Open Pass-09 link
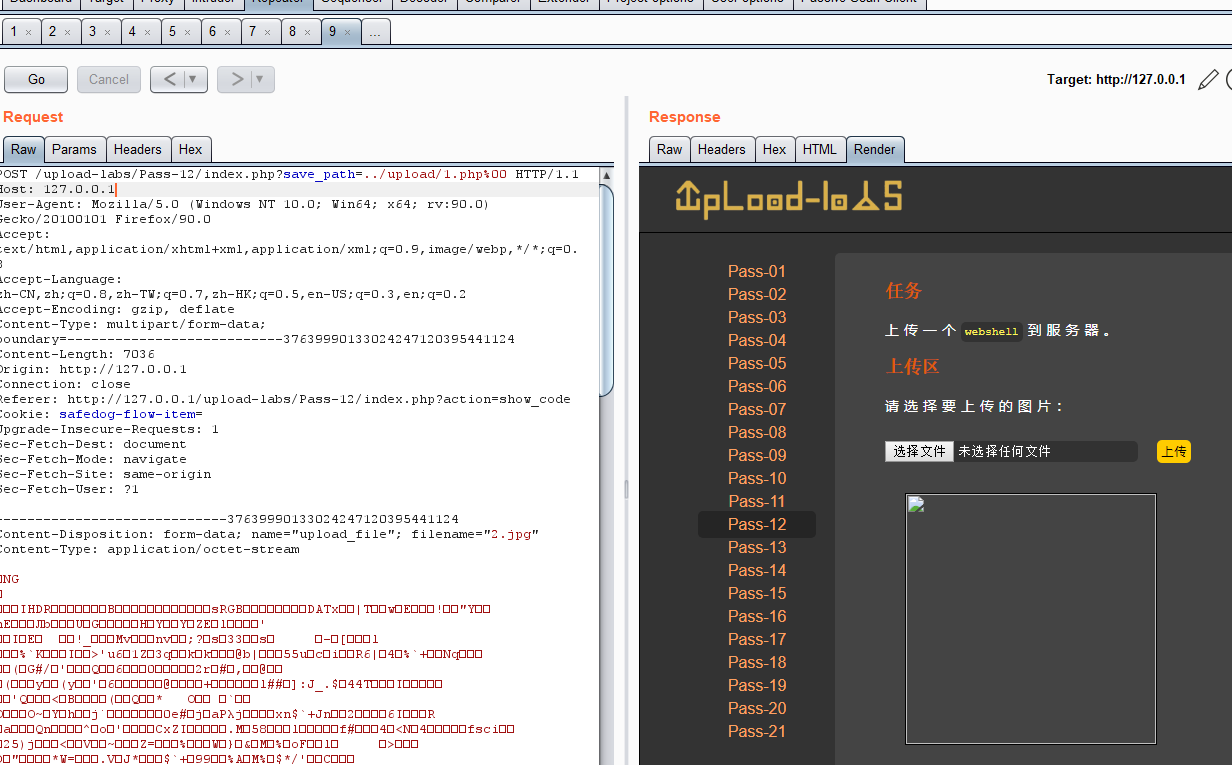 (757, 455)
